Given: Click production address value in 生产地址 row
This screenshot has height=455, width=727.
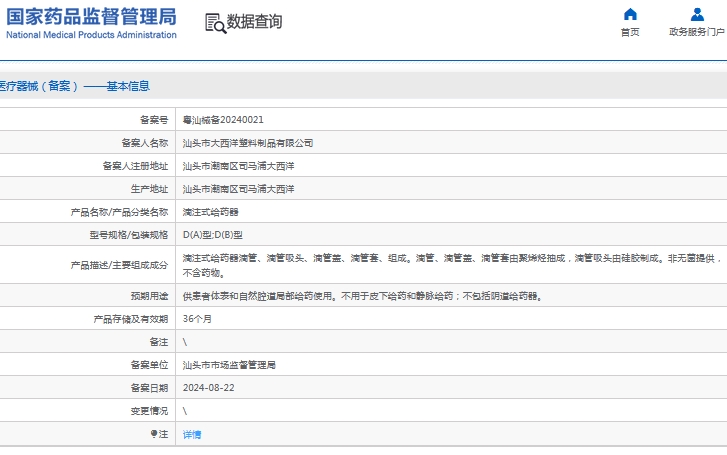Looking at the screenshot, I should [238, 189].
